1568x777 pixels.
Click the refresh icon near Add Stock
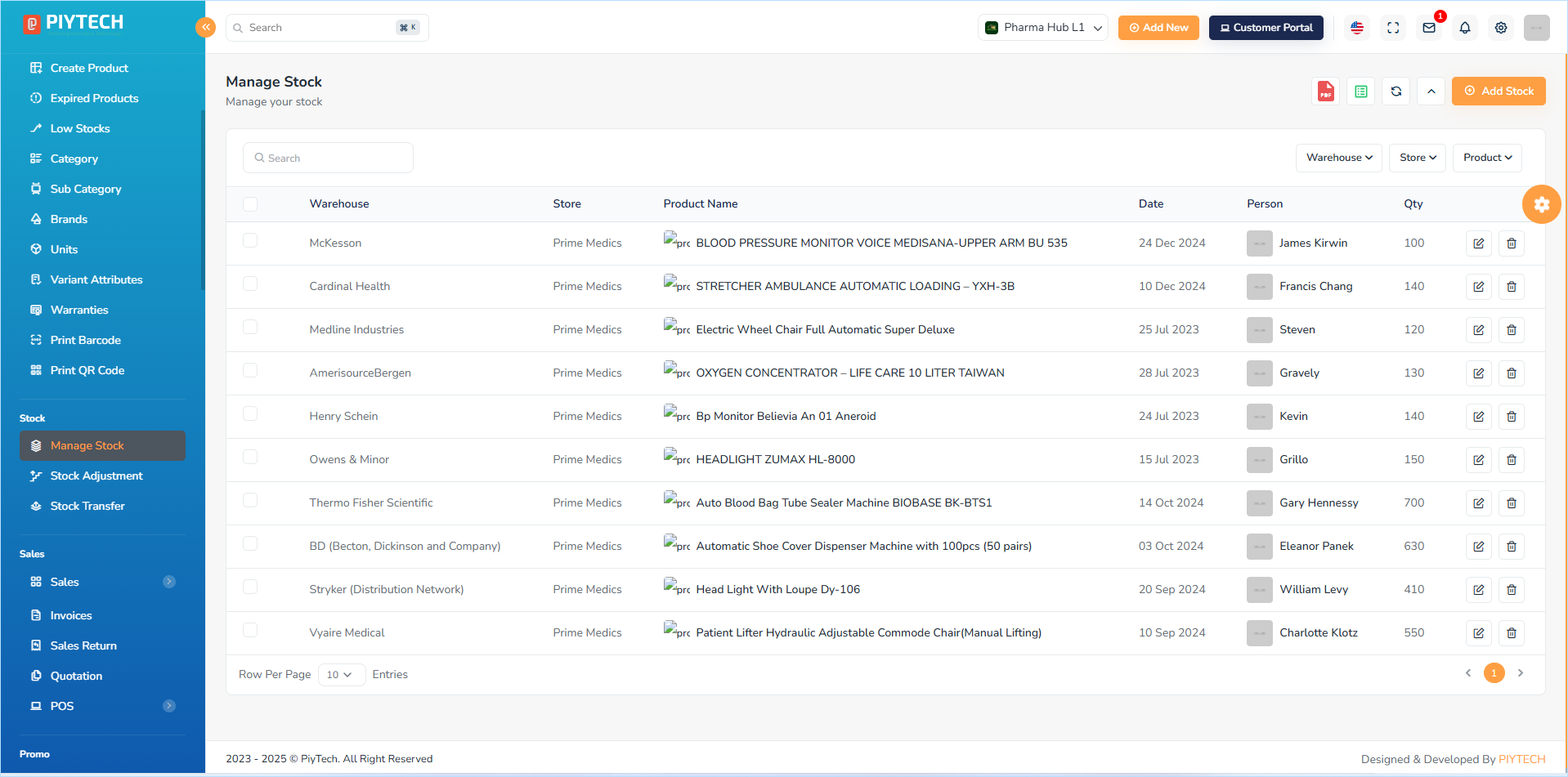pyautogui.click(x=1396, y=92)
